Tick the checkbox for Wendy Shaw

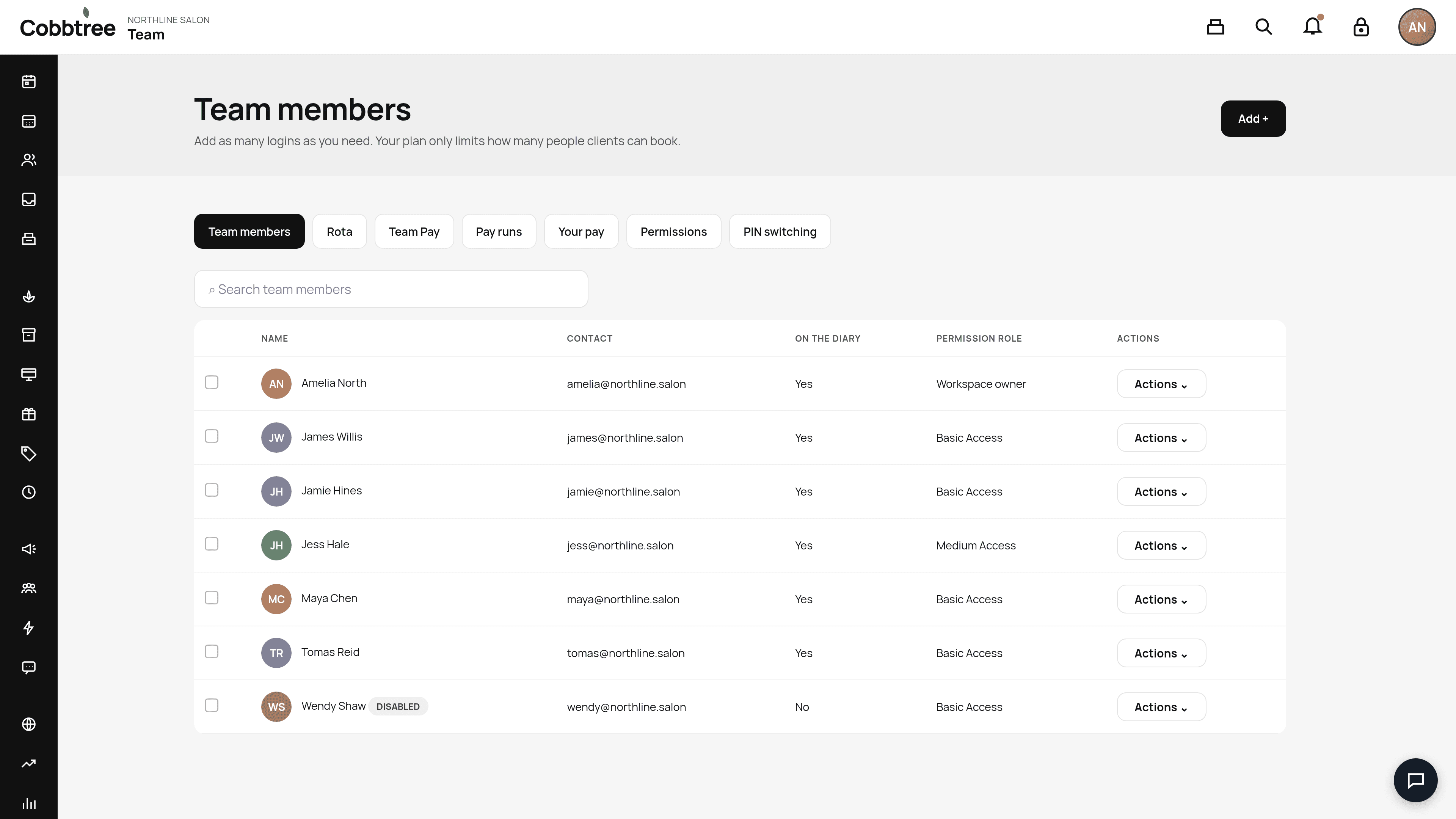212,705
